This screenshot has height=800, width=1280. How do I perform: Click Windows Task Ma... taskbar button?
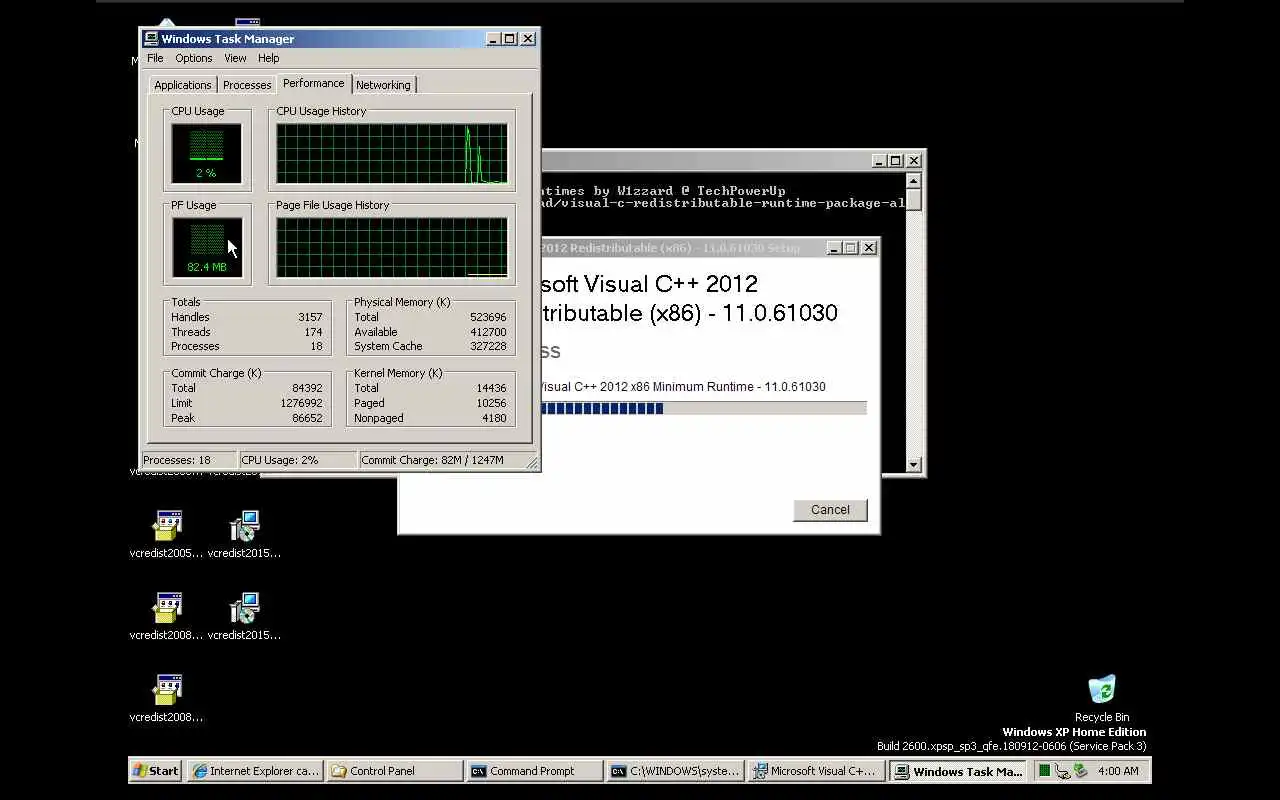958,771
